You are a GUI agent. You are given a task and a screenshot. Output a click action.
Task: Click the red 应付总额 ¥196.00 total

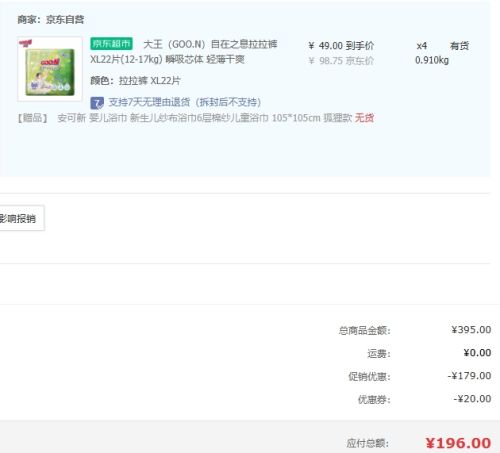pyautogui.click(x=458, y=443)
